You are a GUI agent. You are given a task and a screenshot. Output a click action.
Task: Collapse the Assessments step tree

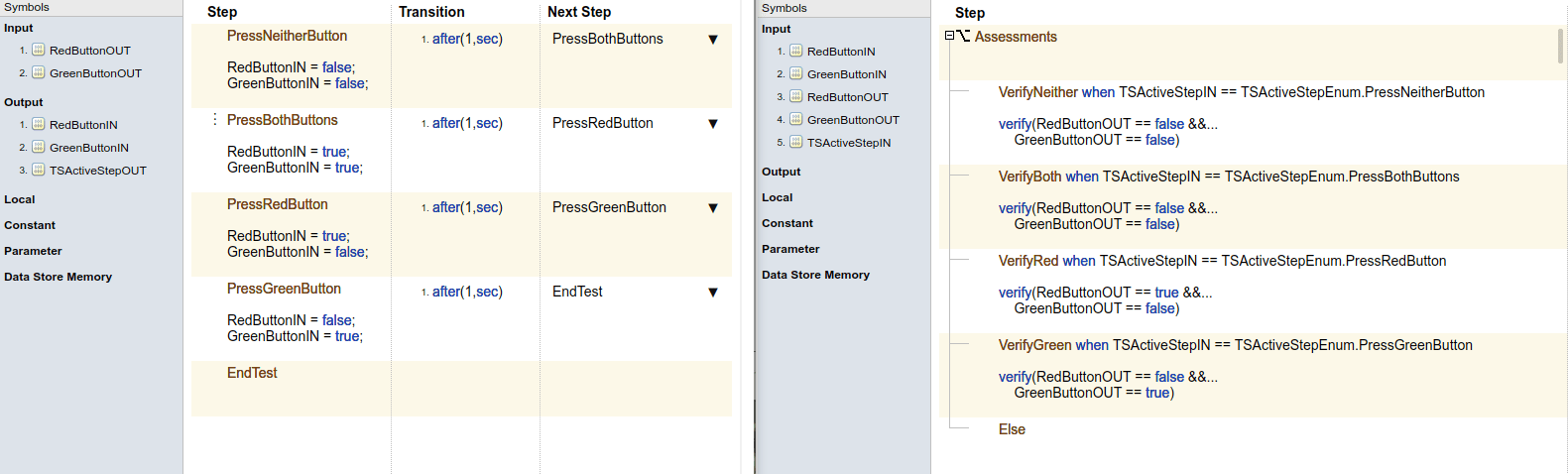point(949,36)
